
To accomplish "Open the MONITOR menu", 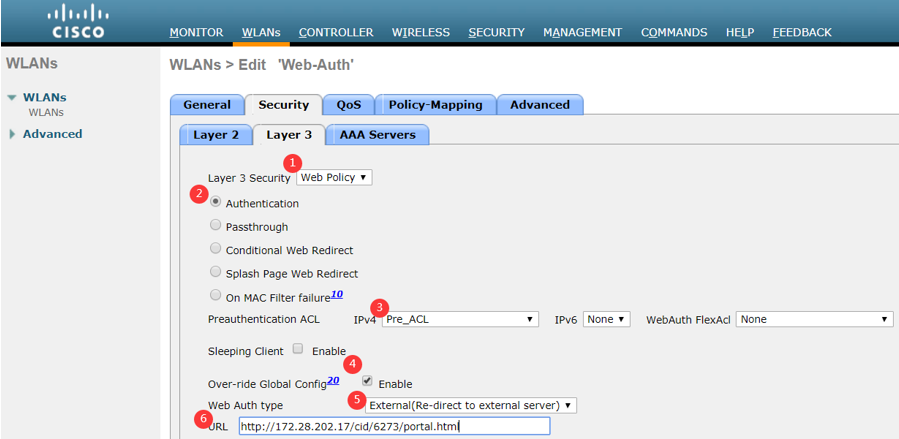I will [196, 32].
